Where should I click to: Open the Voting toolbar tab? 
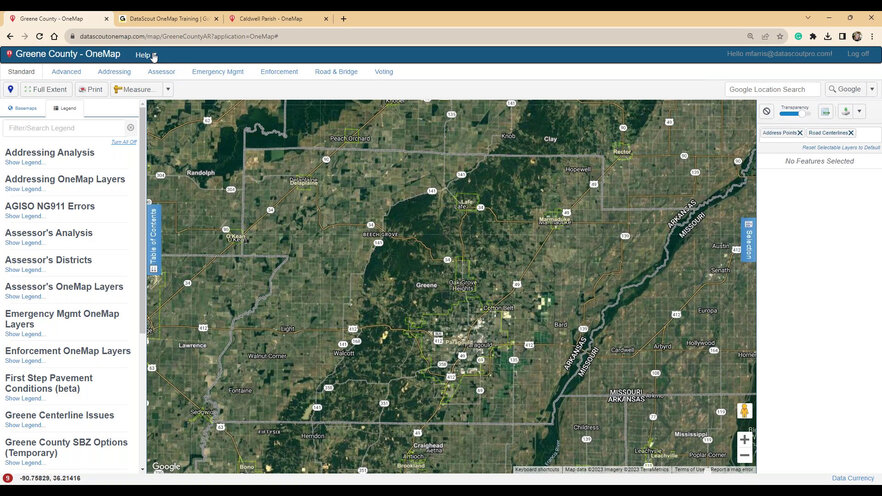point(384,72)
